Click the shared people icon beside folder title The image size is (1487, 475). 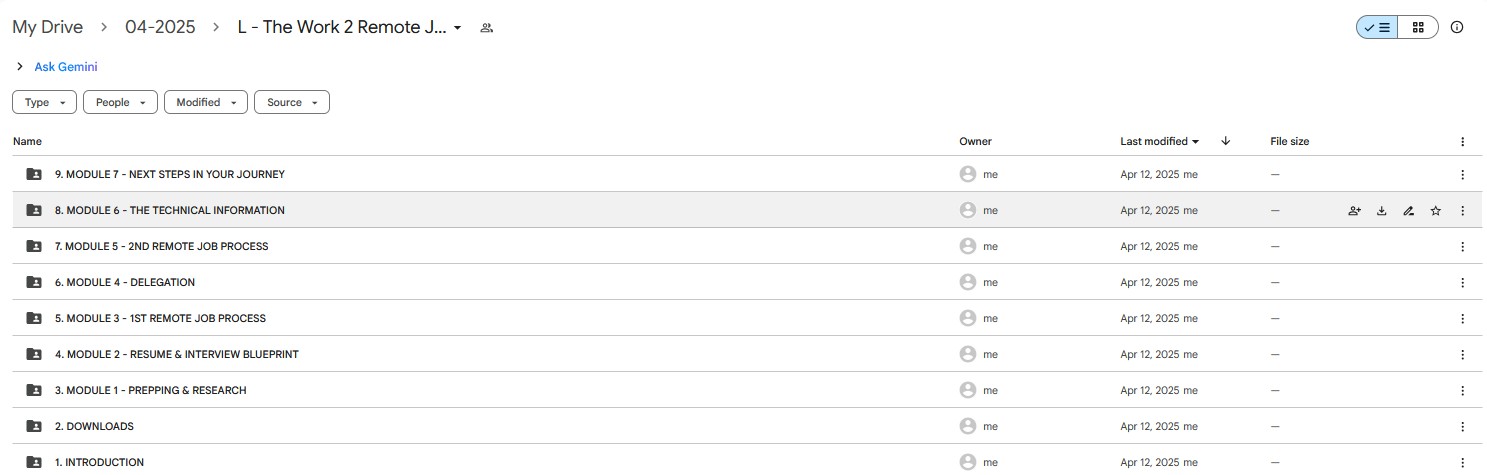pyautogui.click(x=487, y=28)
